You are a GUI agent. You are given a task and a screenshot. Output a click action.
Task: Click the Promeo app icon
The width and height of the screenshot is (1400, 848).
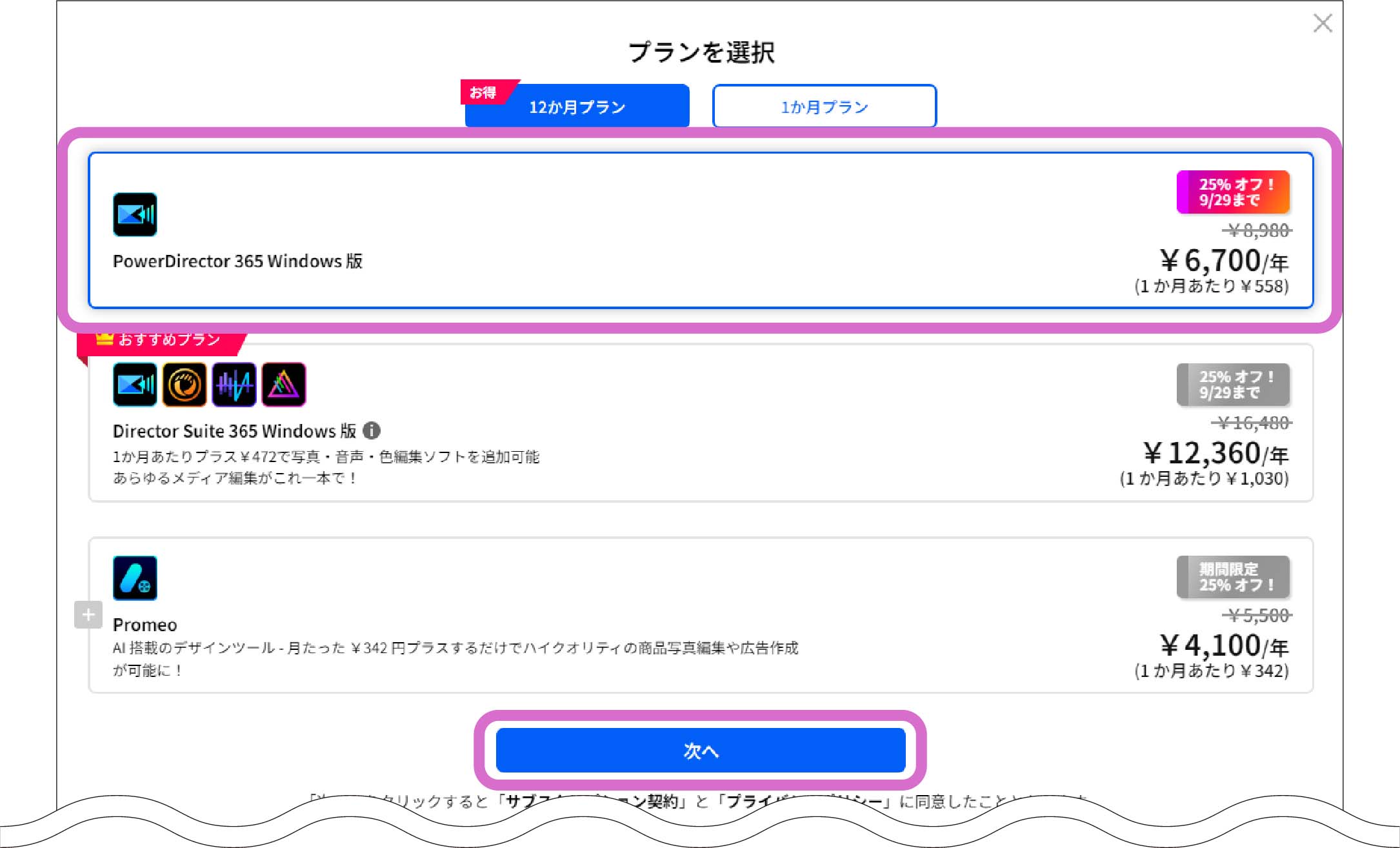click(135, 578)
